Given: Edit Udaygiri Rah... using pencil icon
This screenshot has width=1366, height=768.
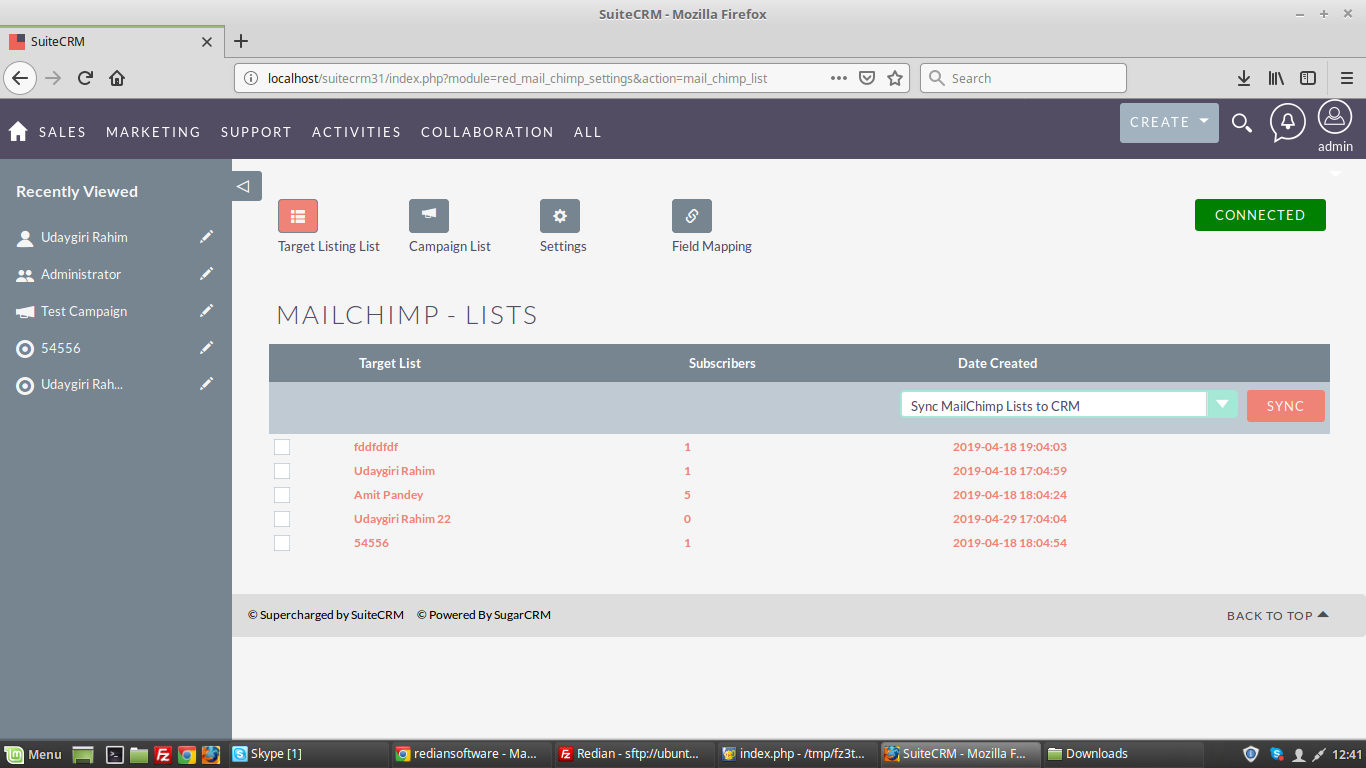Looking at the screenshot, I should pyautogui.click(x=206, y=384).
